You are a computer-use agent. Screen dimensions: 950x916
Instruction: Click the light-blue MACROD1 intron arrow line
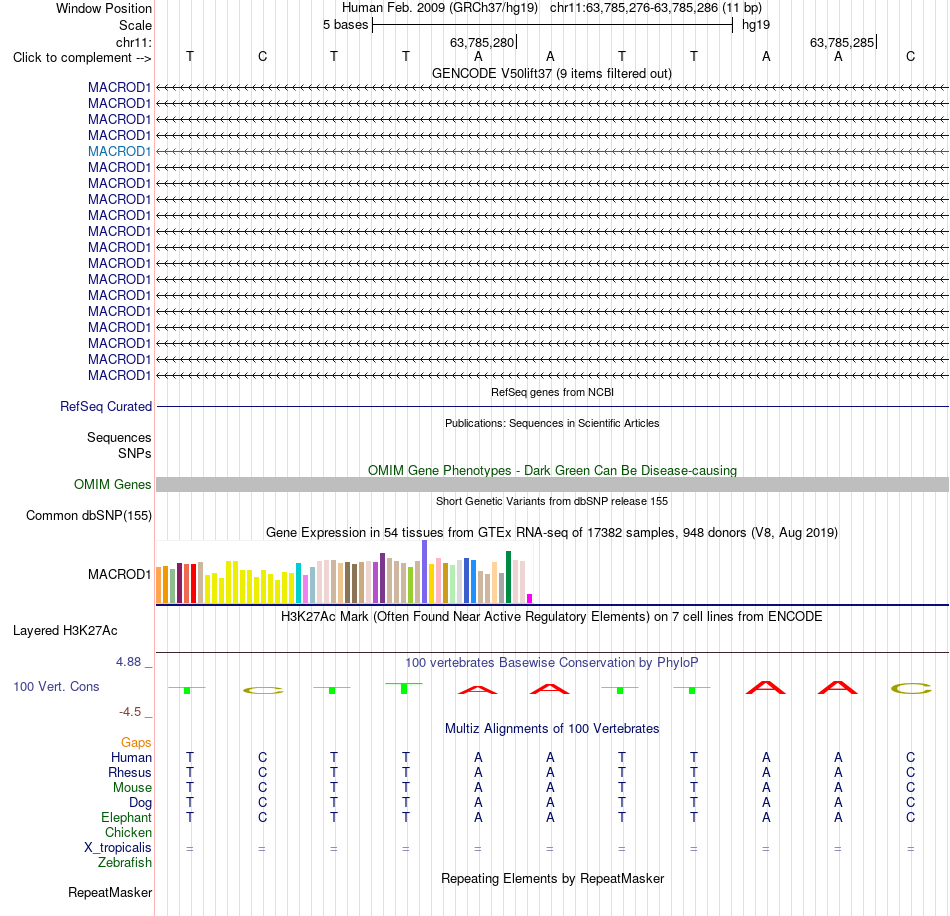tap(552, 151)
